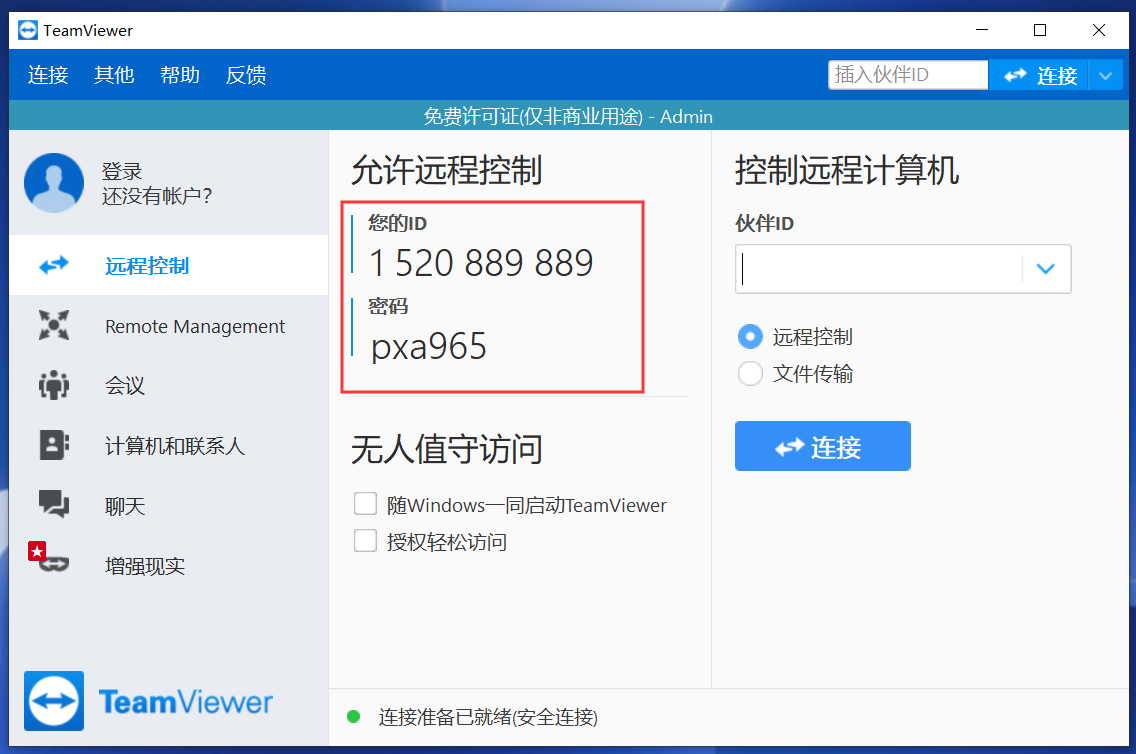Image resolution: width=1136 pixels, height=754 pixels.
Task: Open the 增强现实 augmented reality icon
Action: click(x=52, y=564)
